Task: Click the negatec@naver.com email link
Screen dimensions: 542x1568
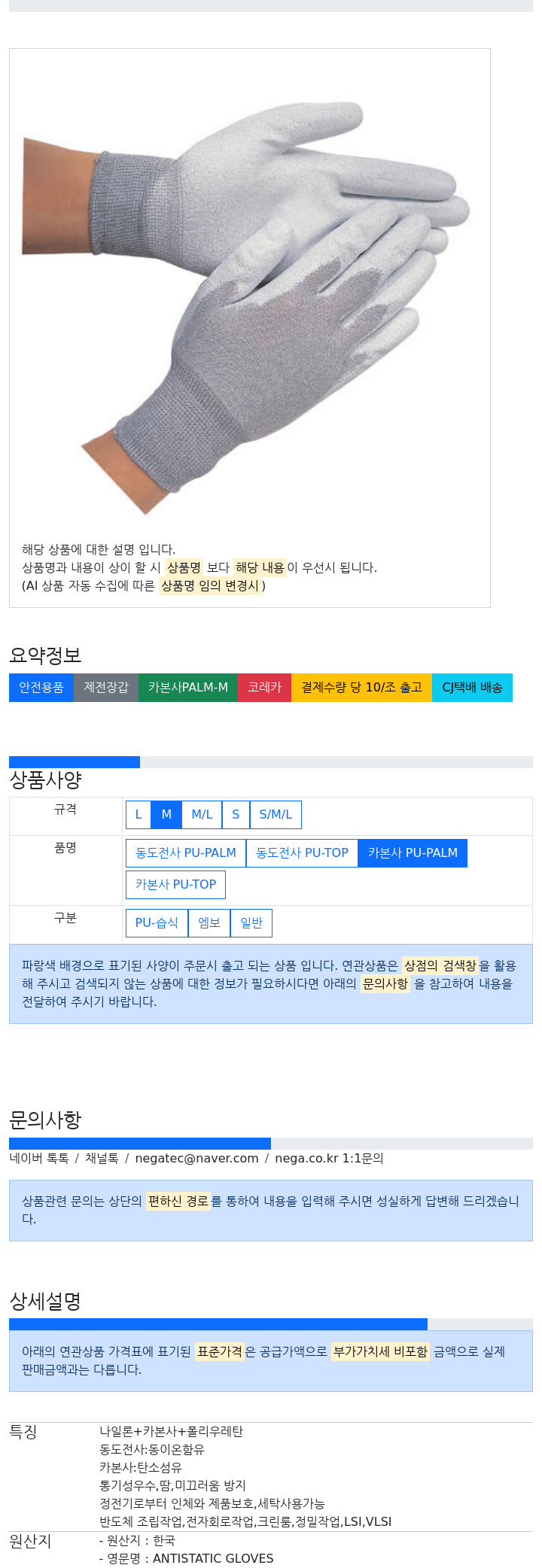Action: 196,1159
